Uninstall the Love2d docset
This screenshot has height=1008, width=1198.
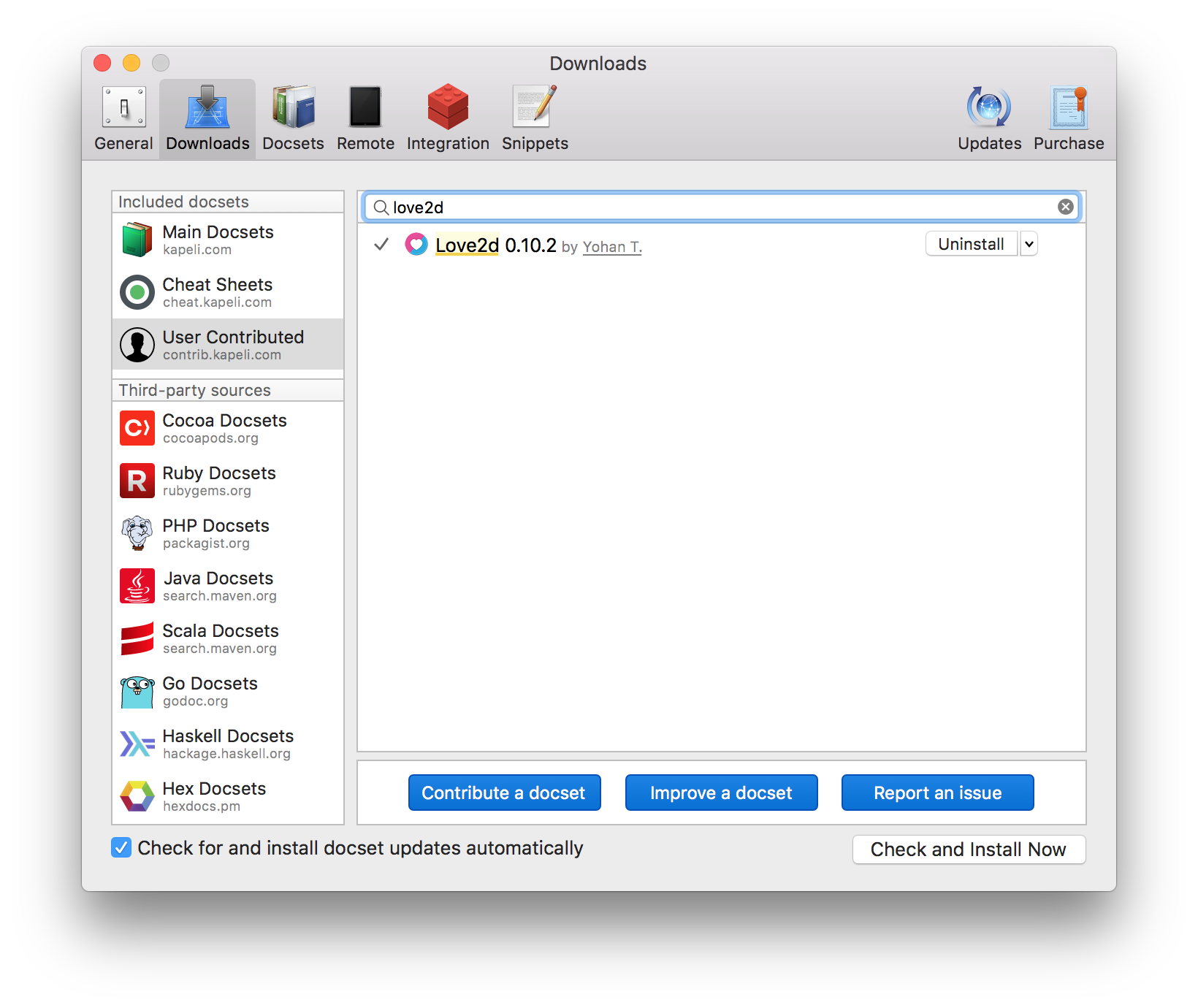(971, 244)
